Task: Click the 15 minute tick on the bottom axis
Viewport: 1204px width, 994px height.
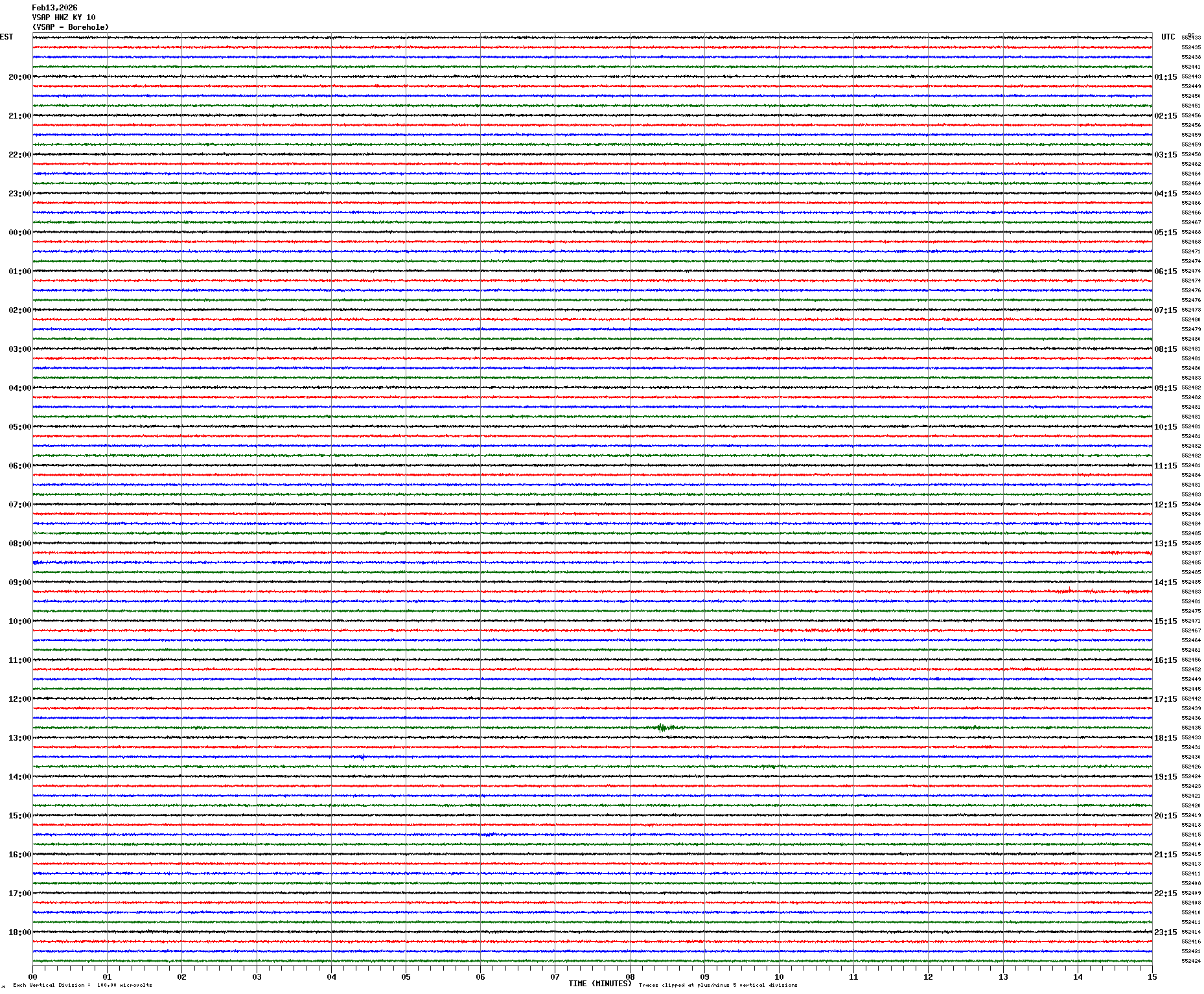Action: click(x=1152, y=977)
